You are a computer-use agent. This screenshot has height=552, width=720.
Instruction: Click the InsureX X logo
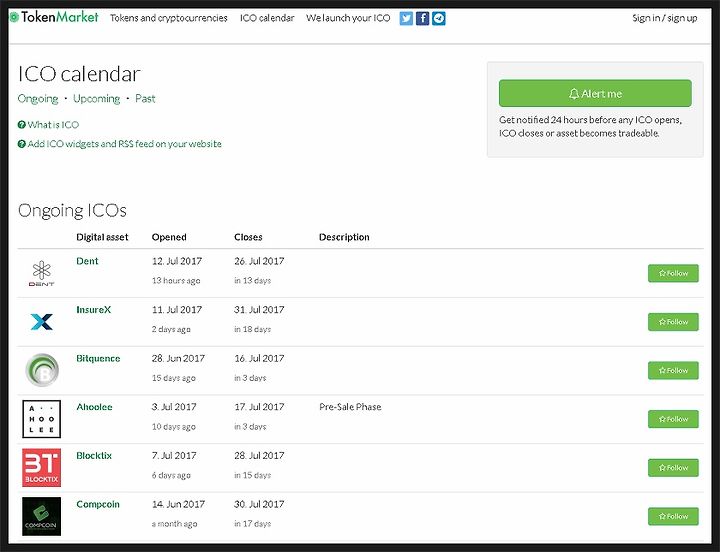coord(42,321)
